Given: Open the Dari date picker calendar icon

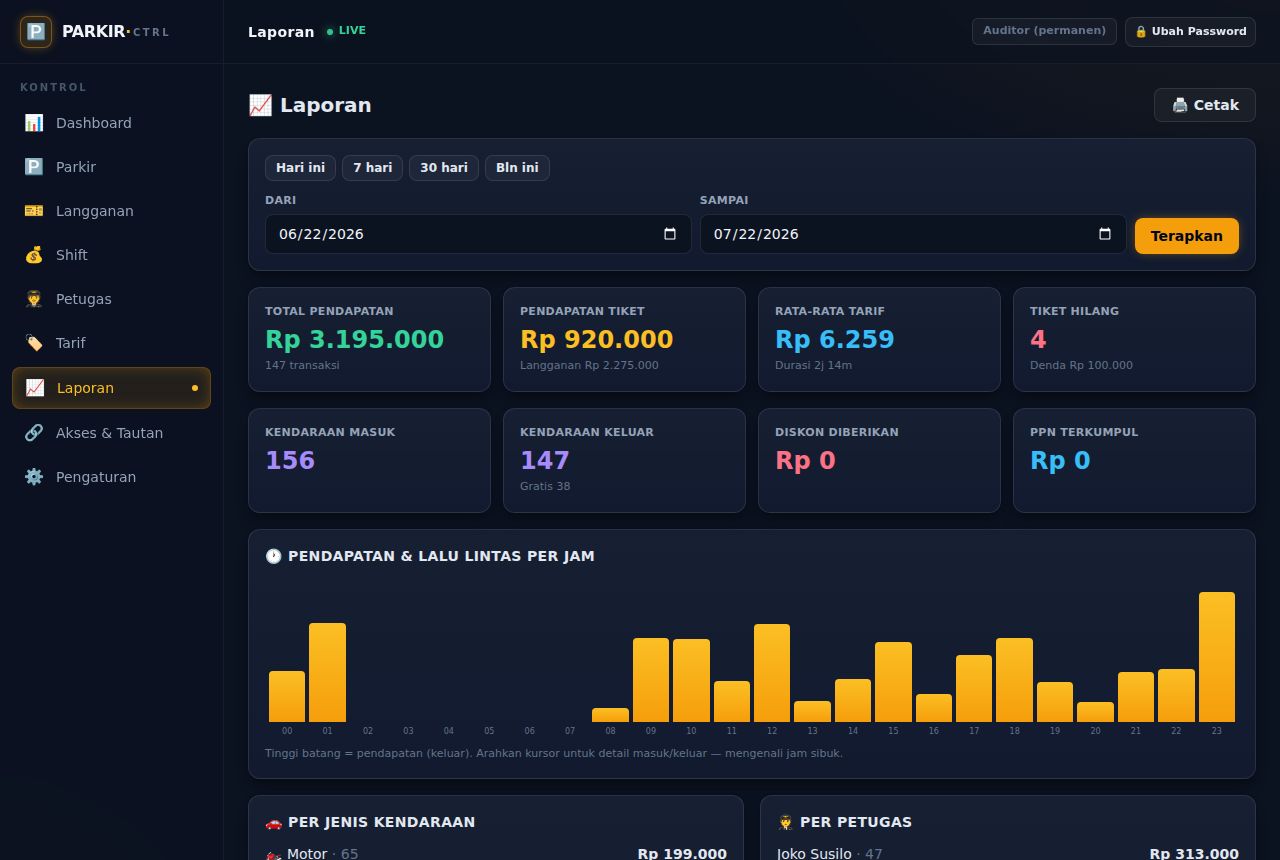Looking at the screenshot, I should coord(670,234).
